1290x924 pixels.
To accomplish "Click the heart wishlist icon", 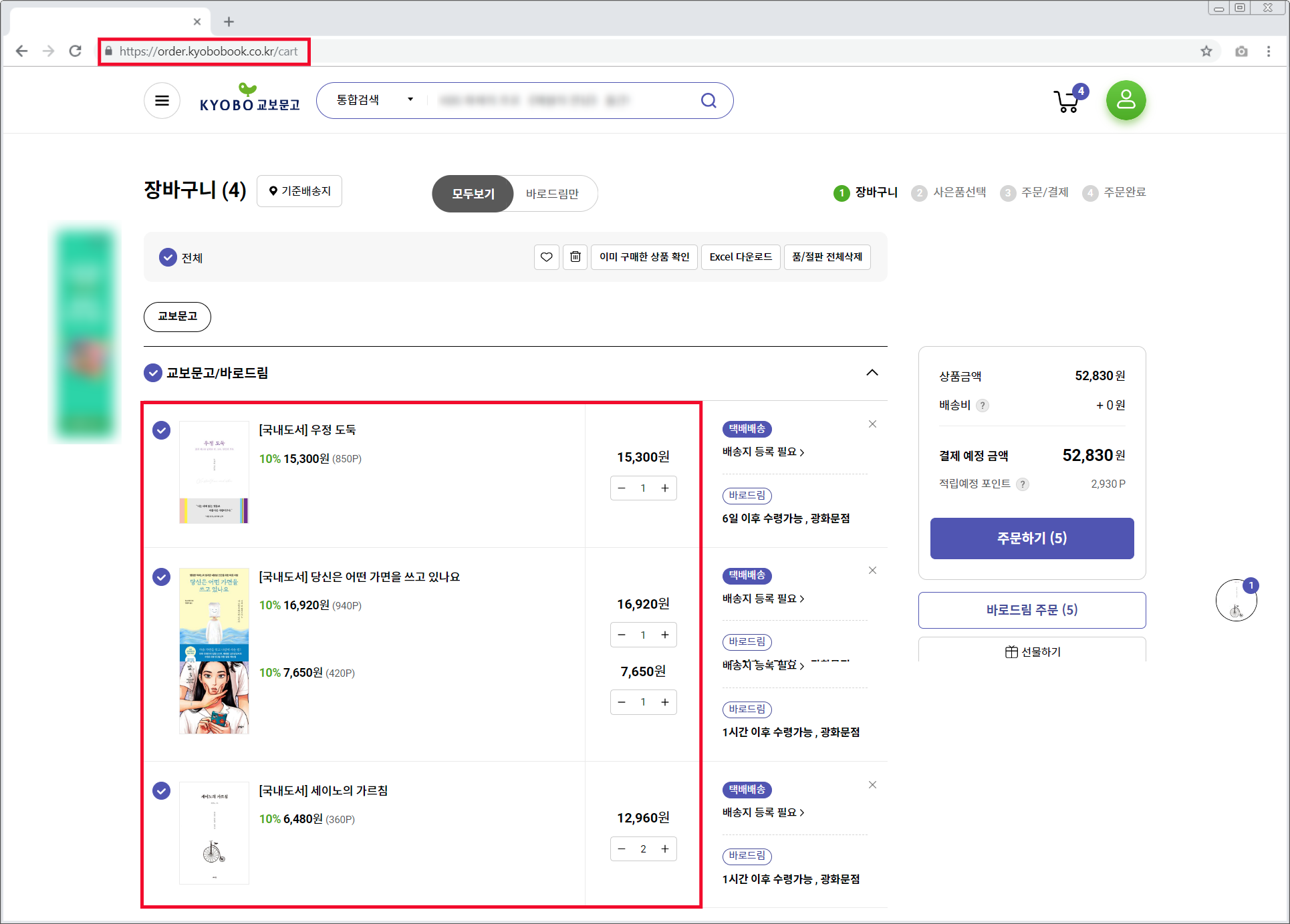I will coord(546,257).
